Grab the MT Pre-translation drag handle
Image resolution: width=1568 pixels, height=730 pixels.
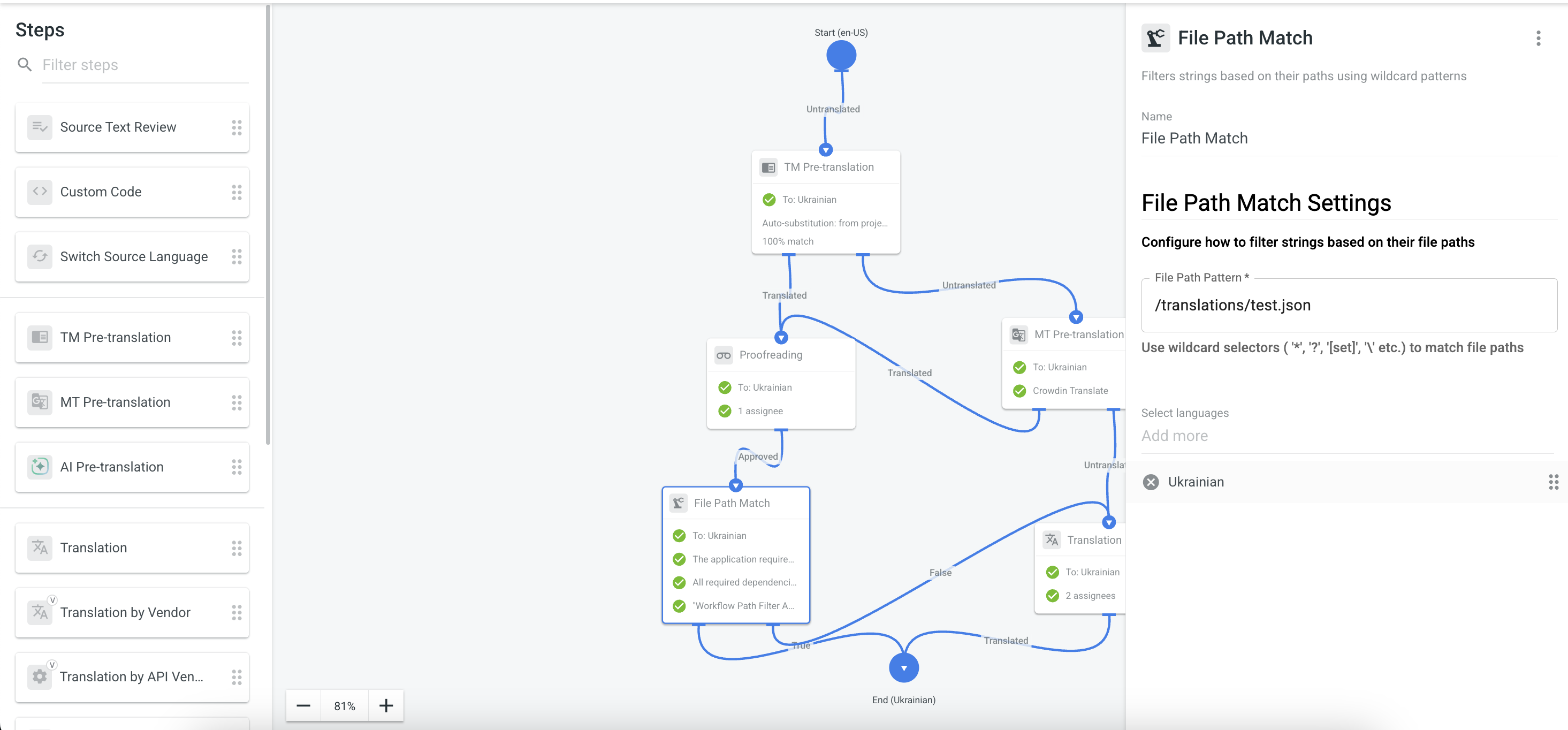(x=236, y=402)
